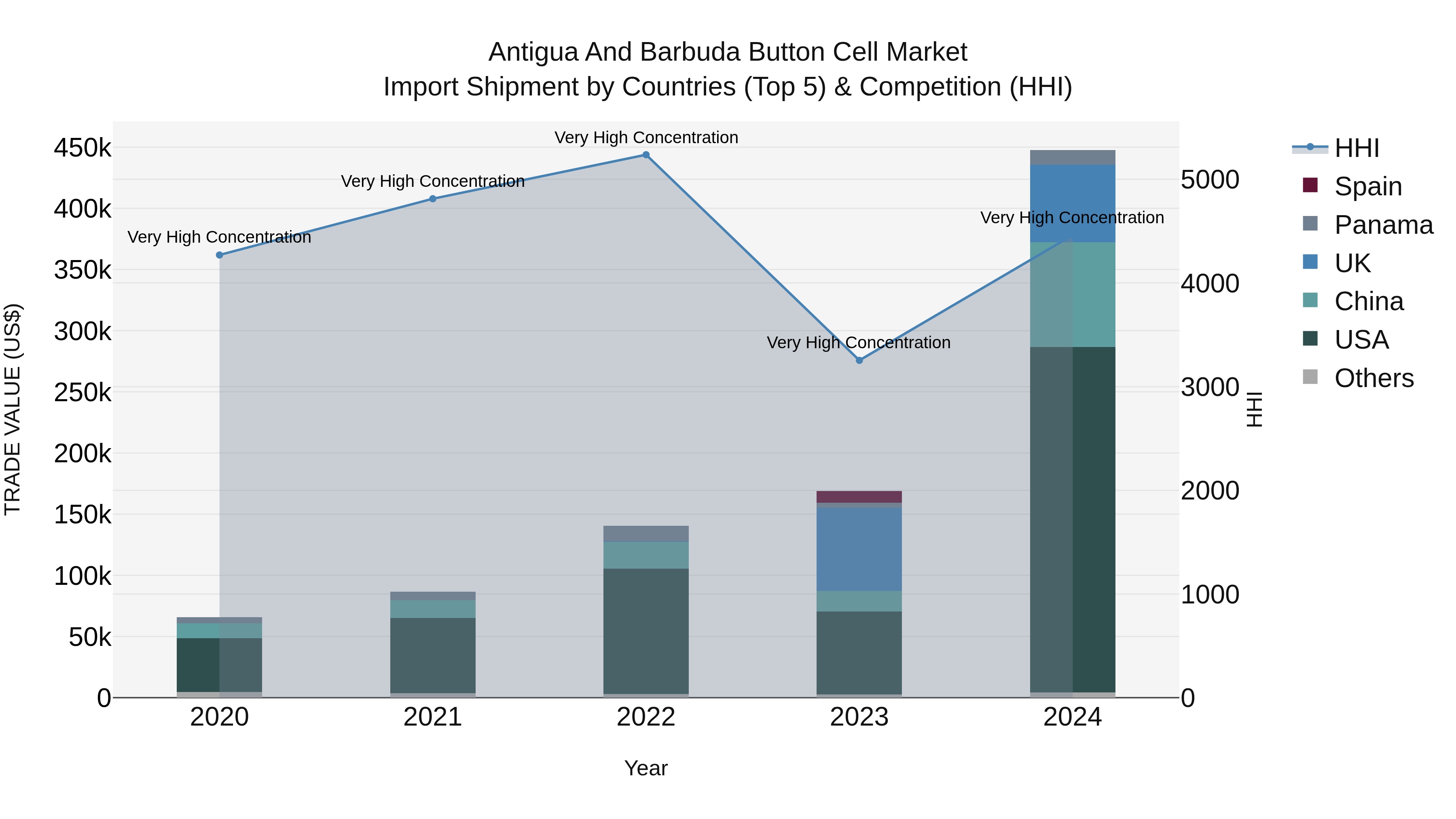1456x819 pixels.
Task: Click the chart title Antigua And Barbuda Button Cell Market
Action: 728,52
